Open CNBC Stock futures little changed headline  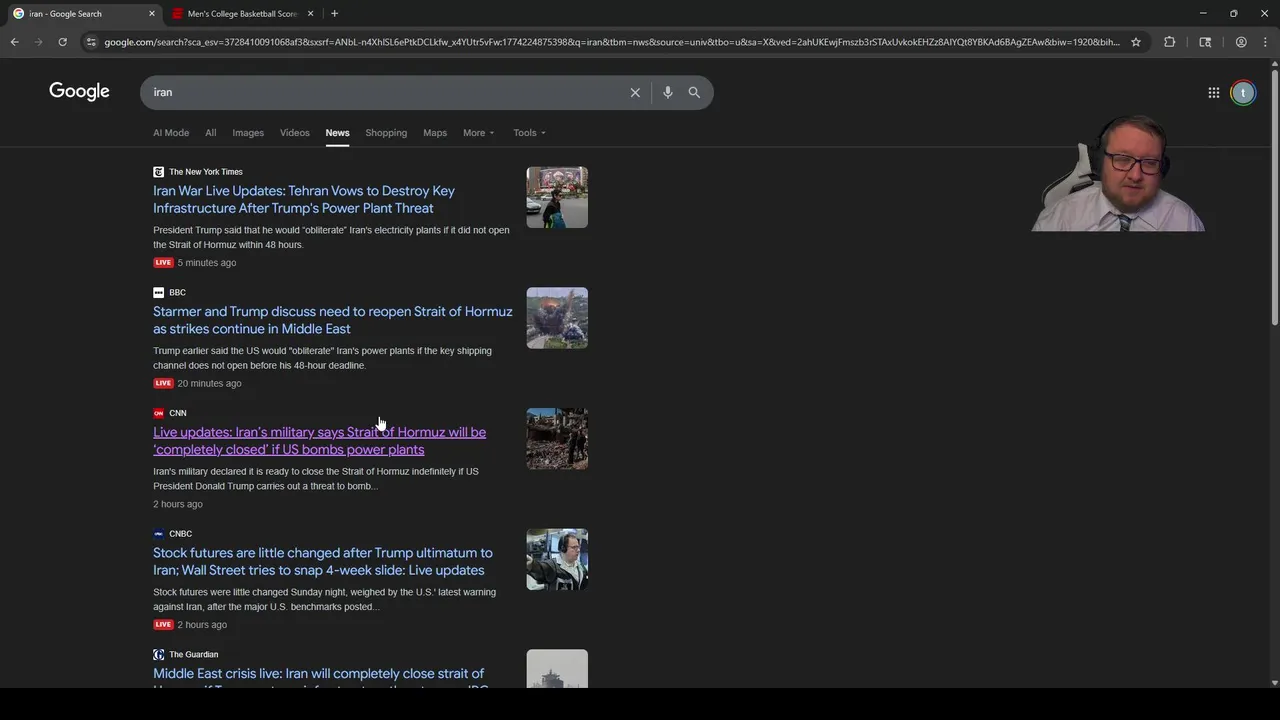(322, 561)
